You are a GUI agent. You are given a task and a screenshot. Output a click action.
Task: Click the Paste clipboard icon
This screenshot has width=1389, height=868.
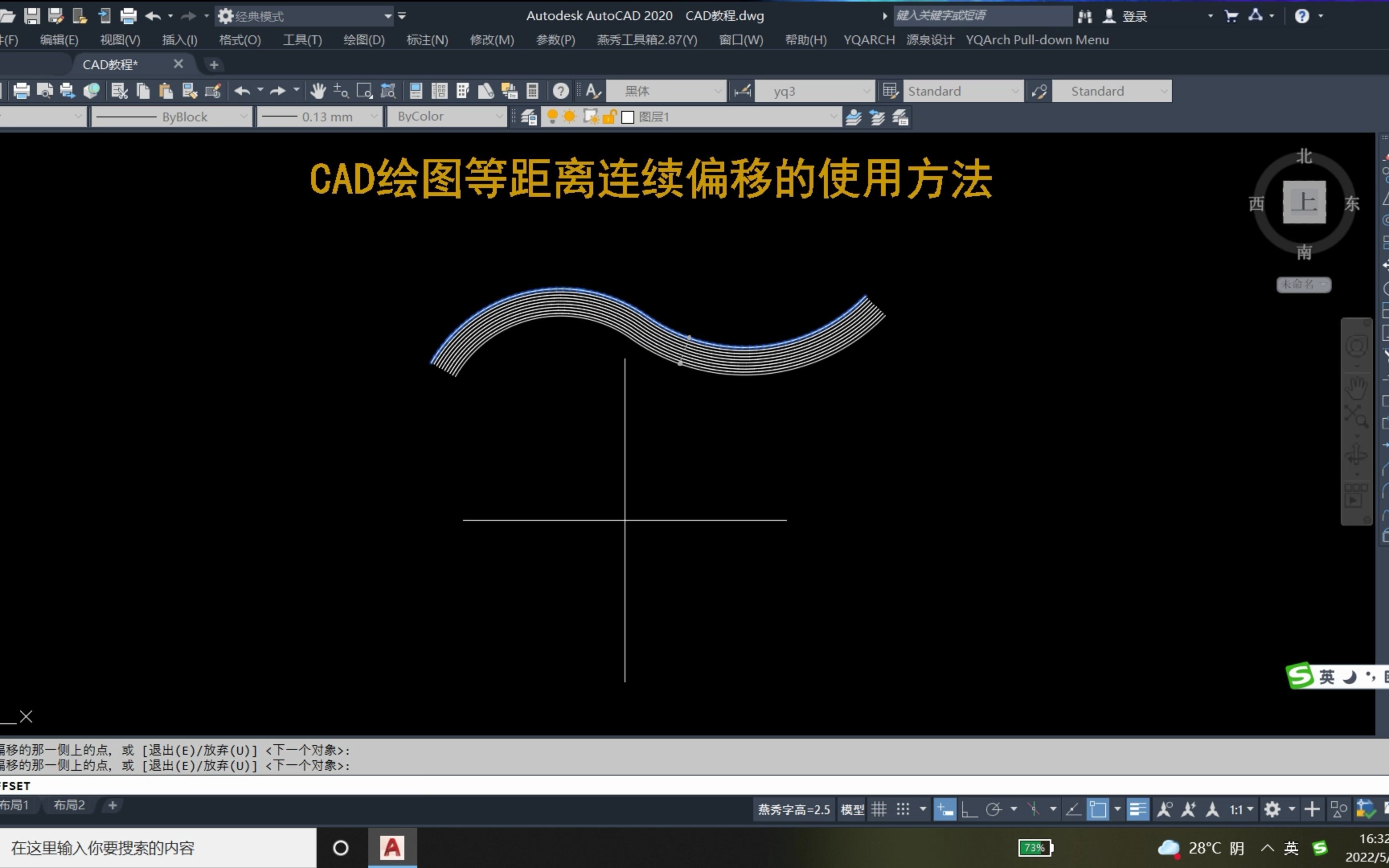click(166, 91)
